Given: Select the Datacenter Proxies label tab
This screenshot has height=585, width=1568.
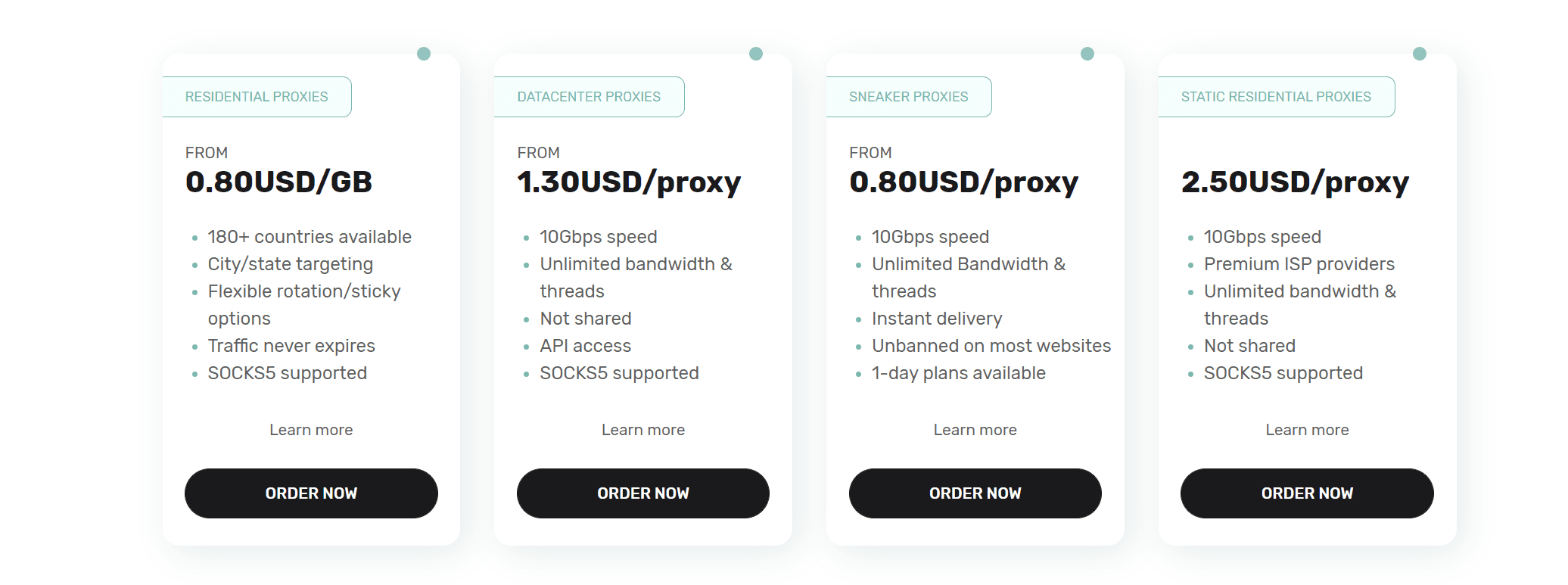Looking at the screenshot, I should (589, 97).
